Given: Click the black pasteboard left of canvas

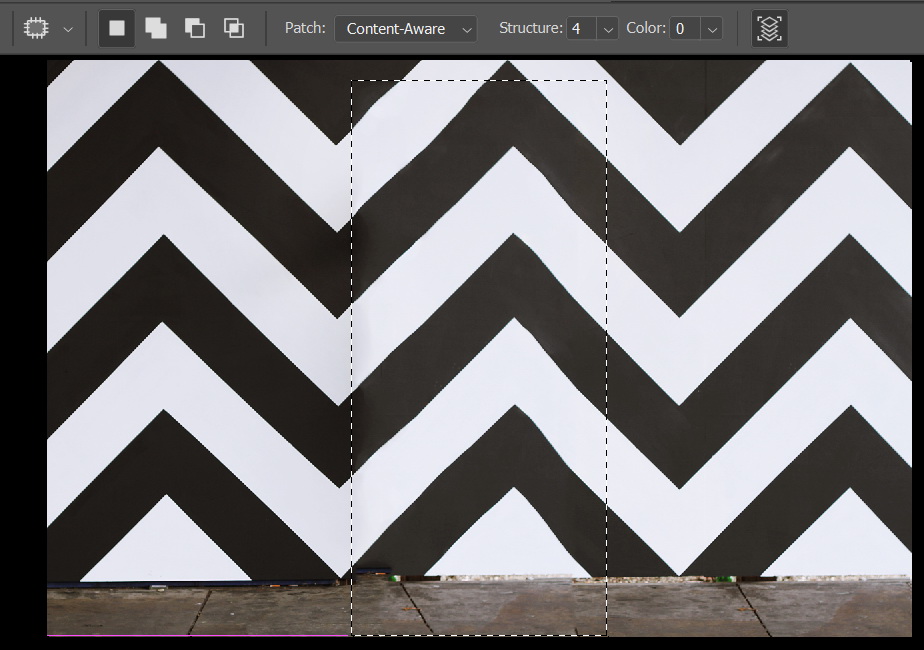Looking at the screenshot, I should click(22, 350).
